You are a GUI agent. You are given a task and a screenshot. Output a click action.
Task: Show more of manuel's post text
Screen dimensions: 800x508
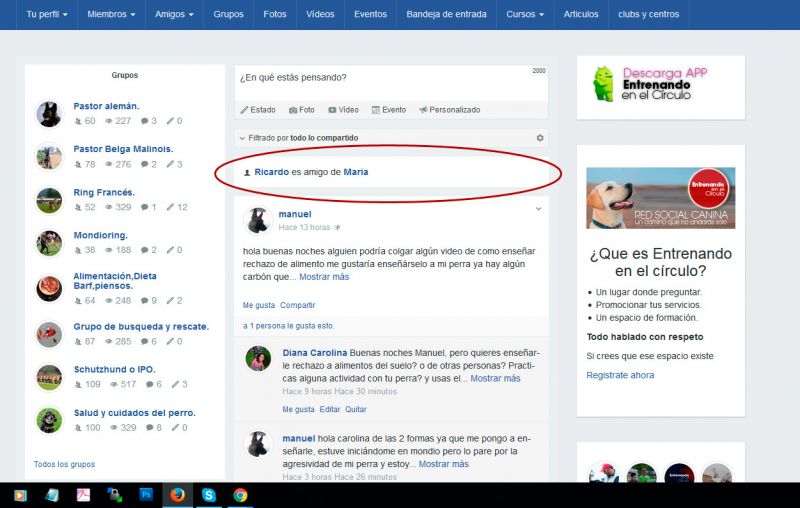pyautogui.click(x=324, y=277)
